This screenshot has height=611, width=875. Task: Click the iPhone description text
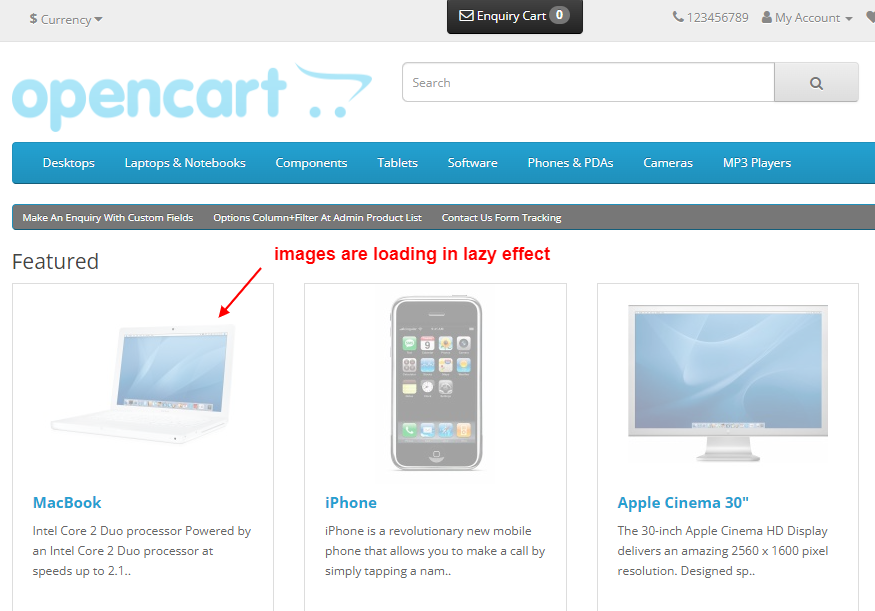click(435, 551)
